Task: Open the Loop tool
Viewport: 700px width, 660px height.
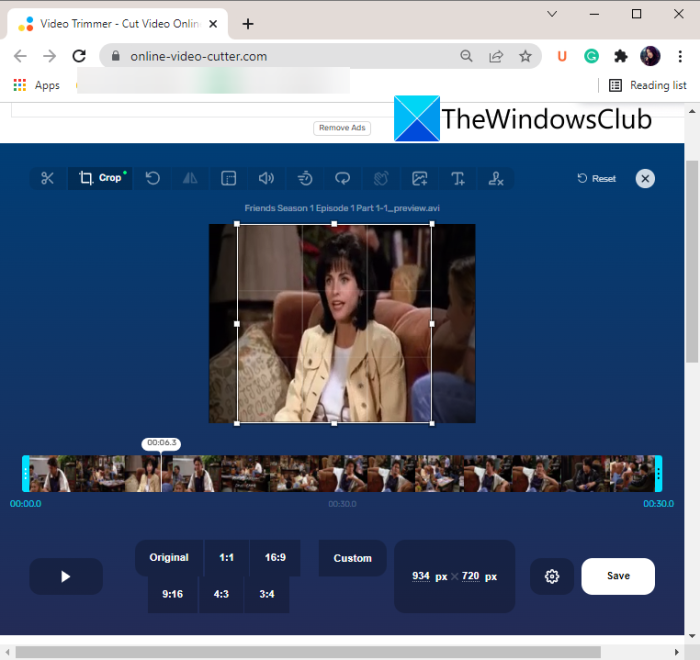Action: (342, 178)
